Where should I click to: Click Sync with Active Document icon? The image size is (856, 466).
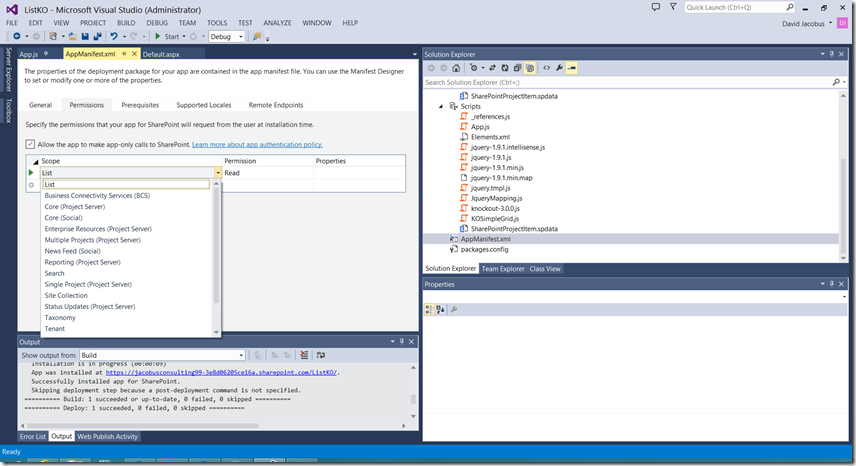492,68
